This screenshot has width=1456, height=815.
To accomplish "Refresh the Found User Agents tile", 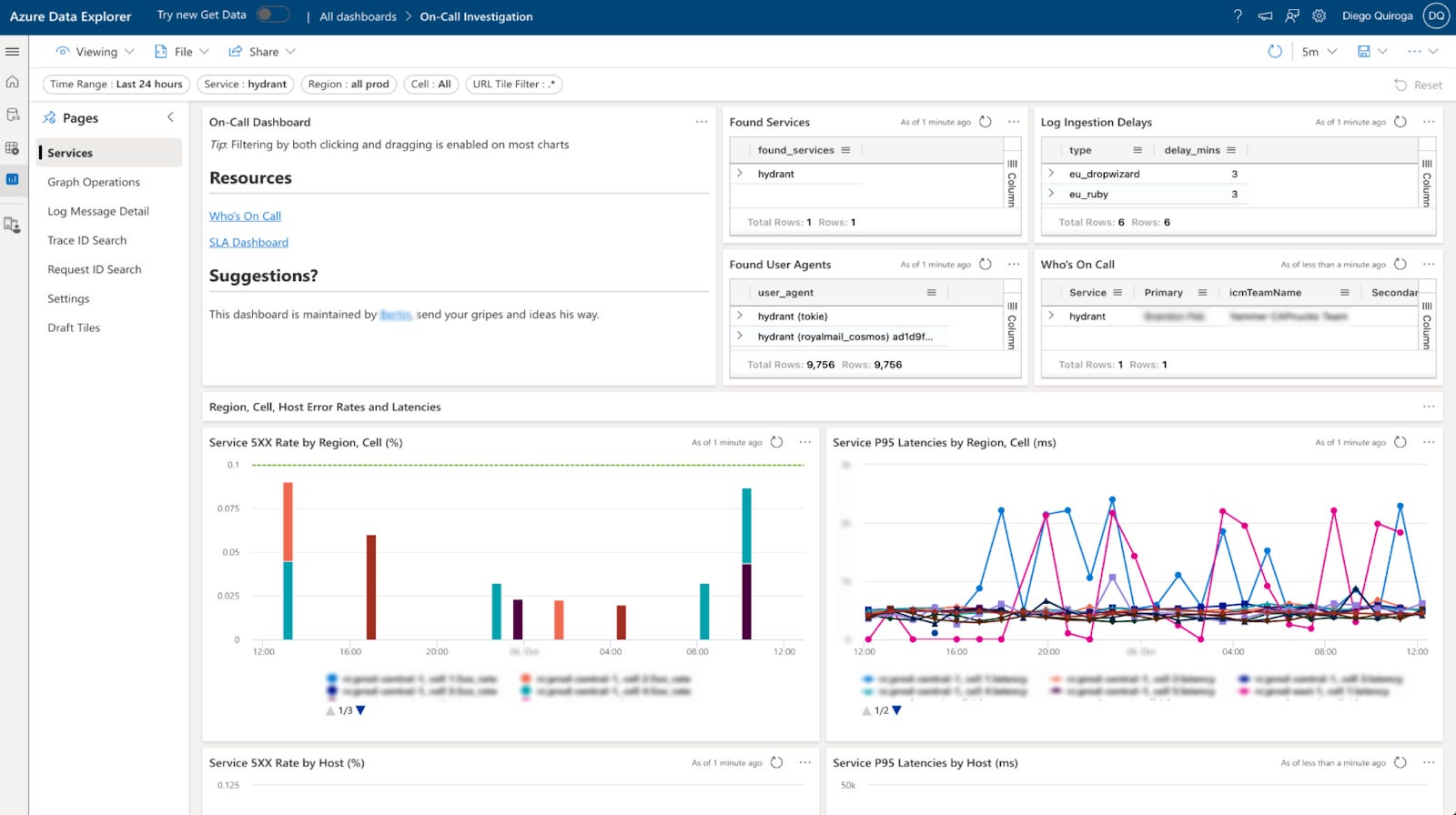I will point(986,264).
